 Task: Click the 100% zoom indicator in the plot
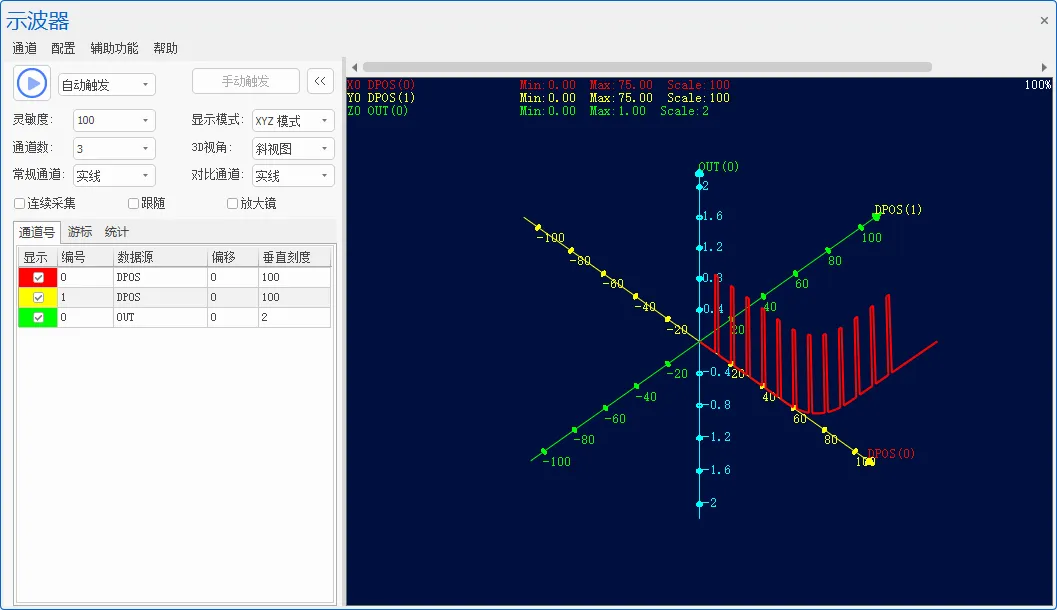[x=1038, y=85]
